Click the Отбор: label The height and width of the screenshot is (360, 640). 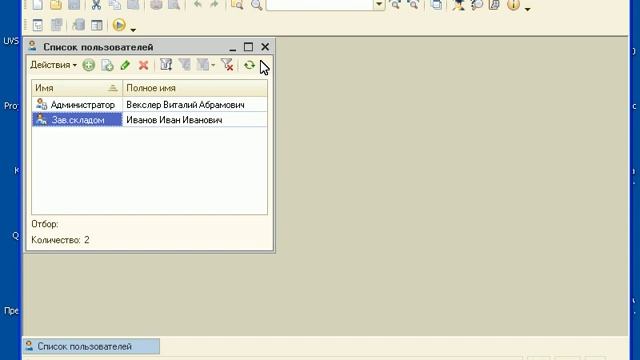click(45, 224)
